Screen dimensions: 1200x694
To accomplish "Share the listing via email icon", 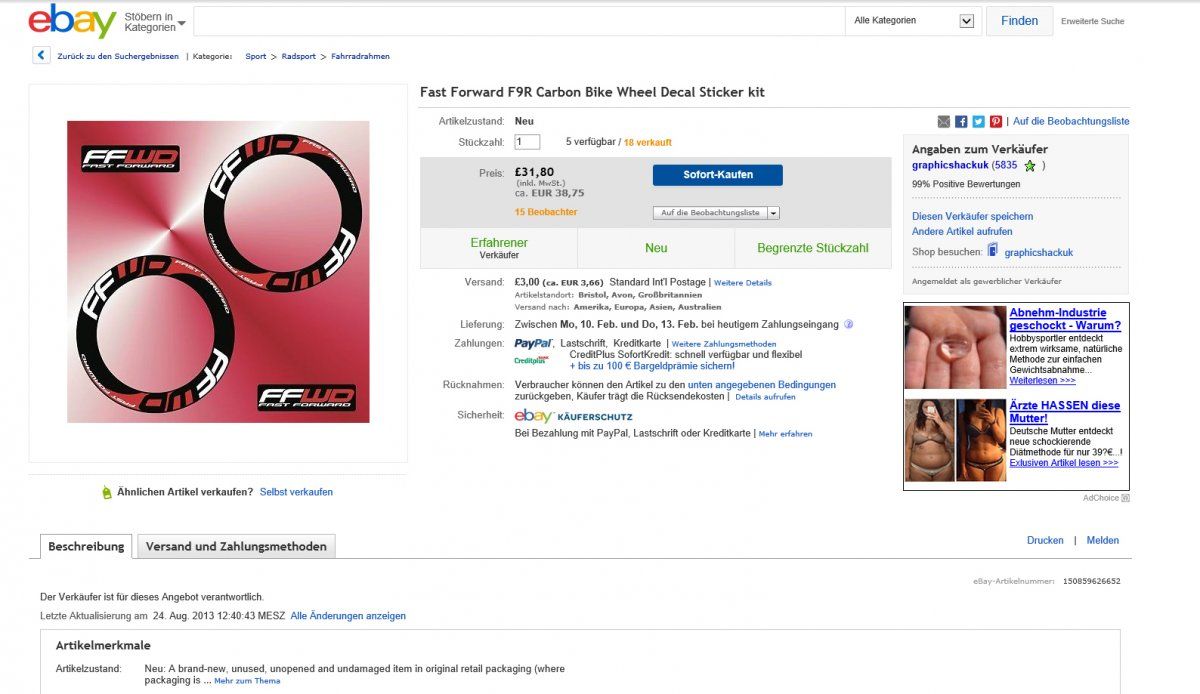I will pyautogui.click(x=943, y=122).
